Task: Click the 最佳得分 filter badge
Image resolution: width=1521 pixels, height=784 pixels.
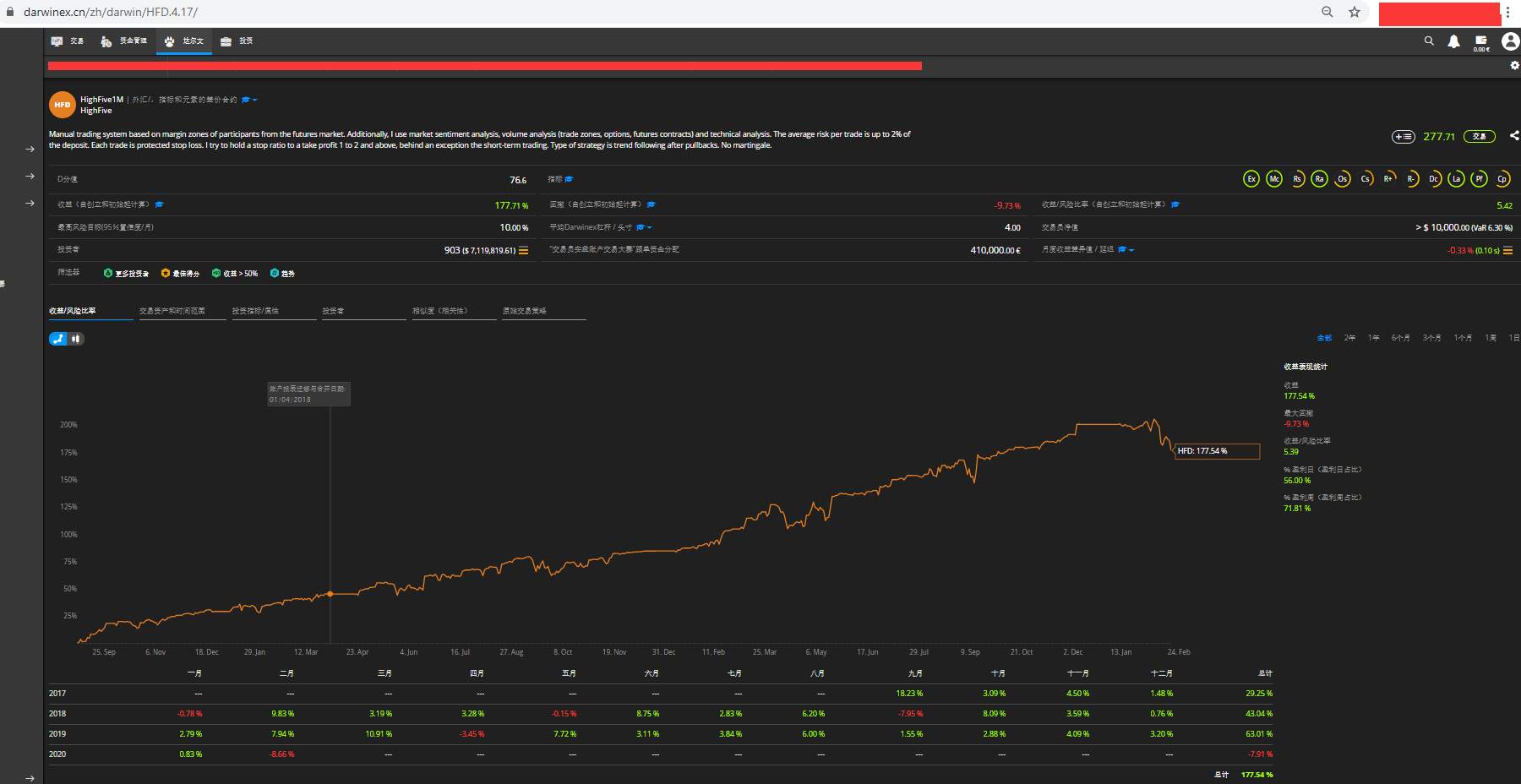Action: [x=180, y=273]
